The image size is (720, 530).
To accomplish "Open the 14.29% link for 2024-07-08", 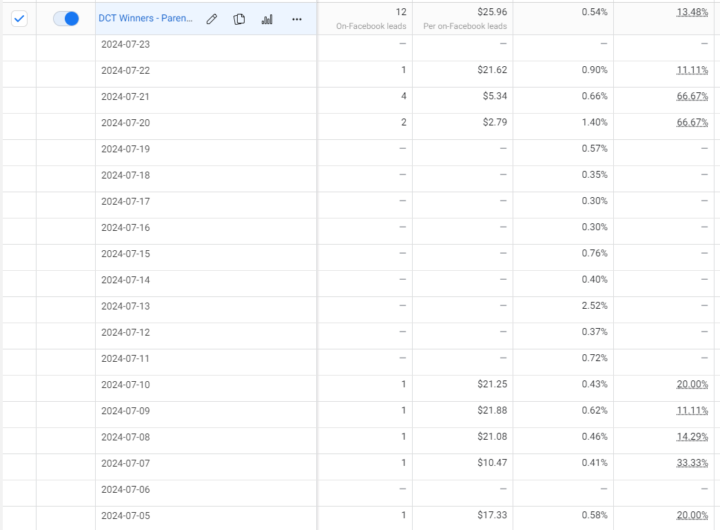I will [692, 436].
